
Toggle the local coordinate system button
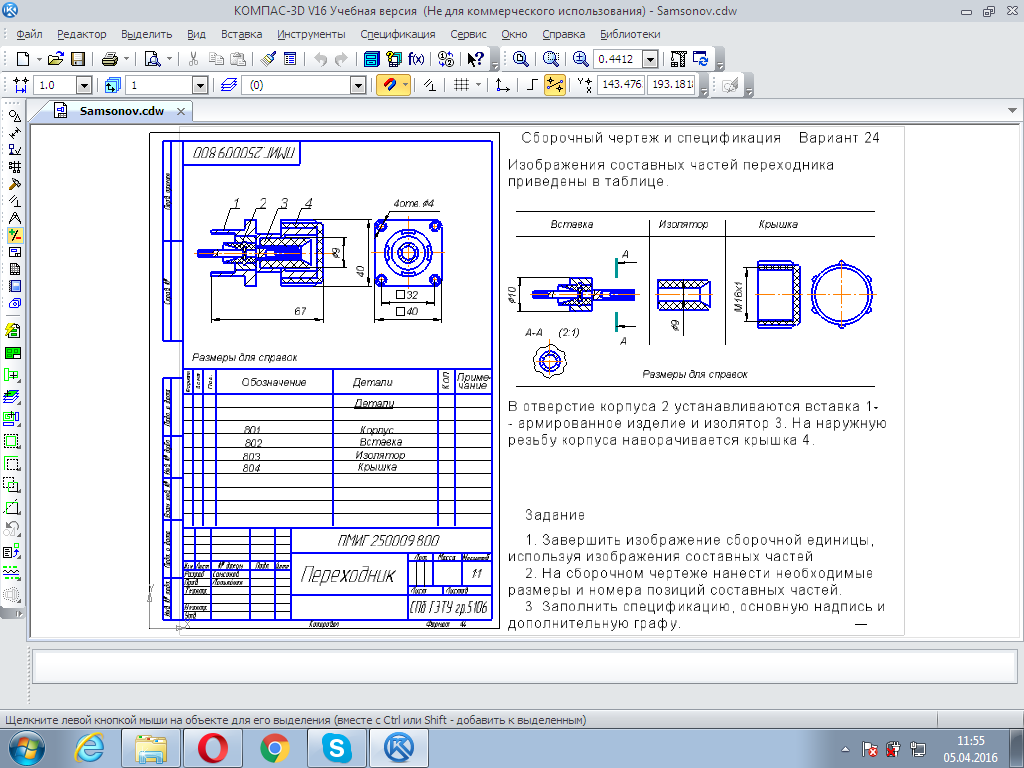(x=503, y=85)
